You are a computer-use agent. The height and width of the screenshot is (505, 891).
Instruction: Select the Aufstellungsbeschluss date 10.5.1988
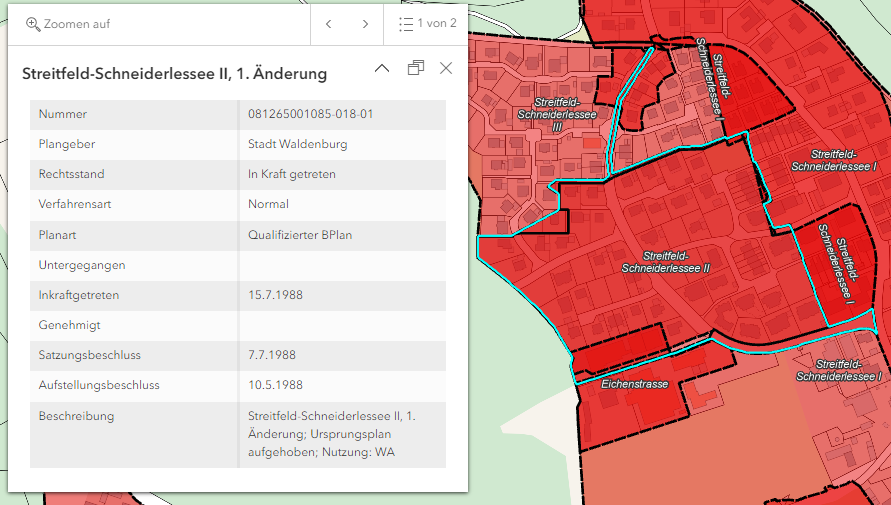pyautogui.click(x=275, y=385)
